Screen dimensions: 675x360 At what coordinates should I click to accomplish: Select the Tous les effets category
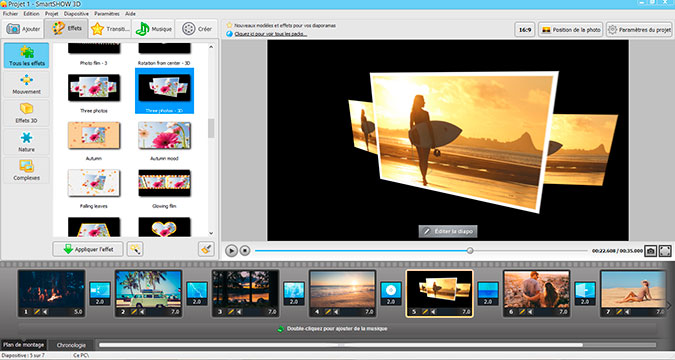click(x=27, y=56)
